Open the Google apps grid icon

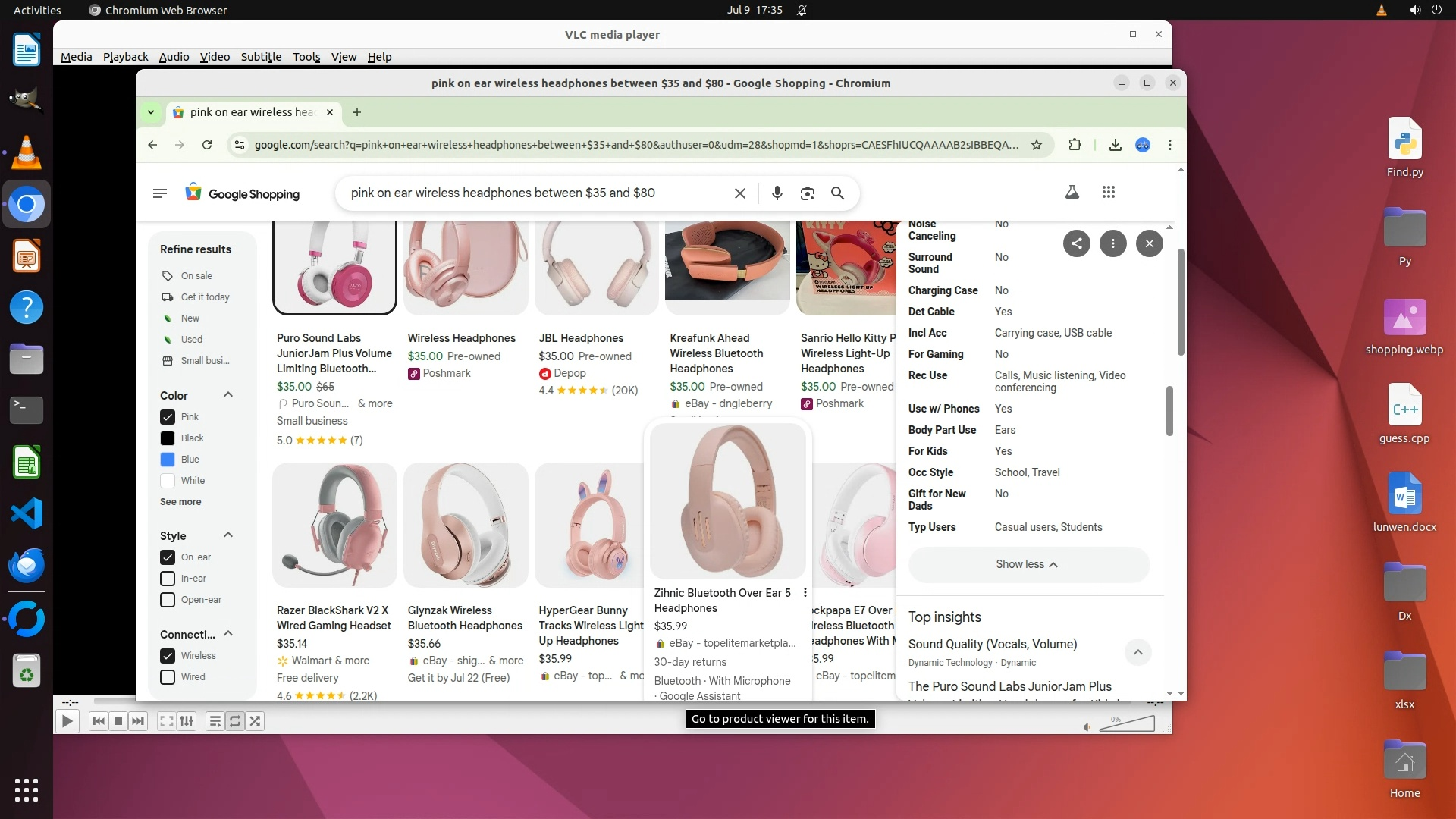click(1108, 193)
